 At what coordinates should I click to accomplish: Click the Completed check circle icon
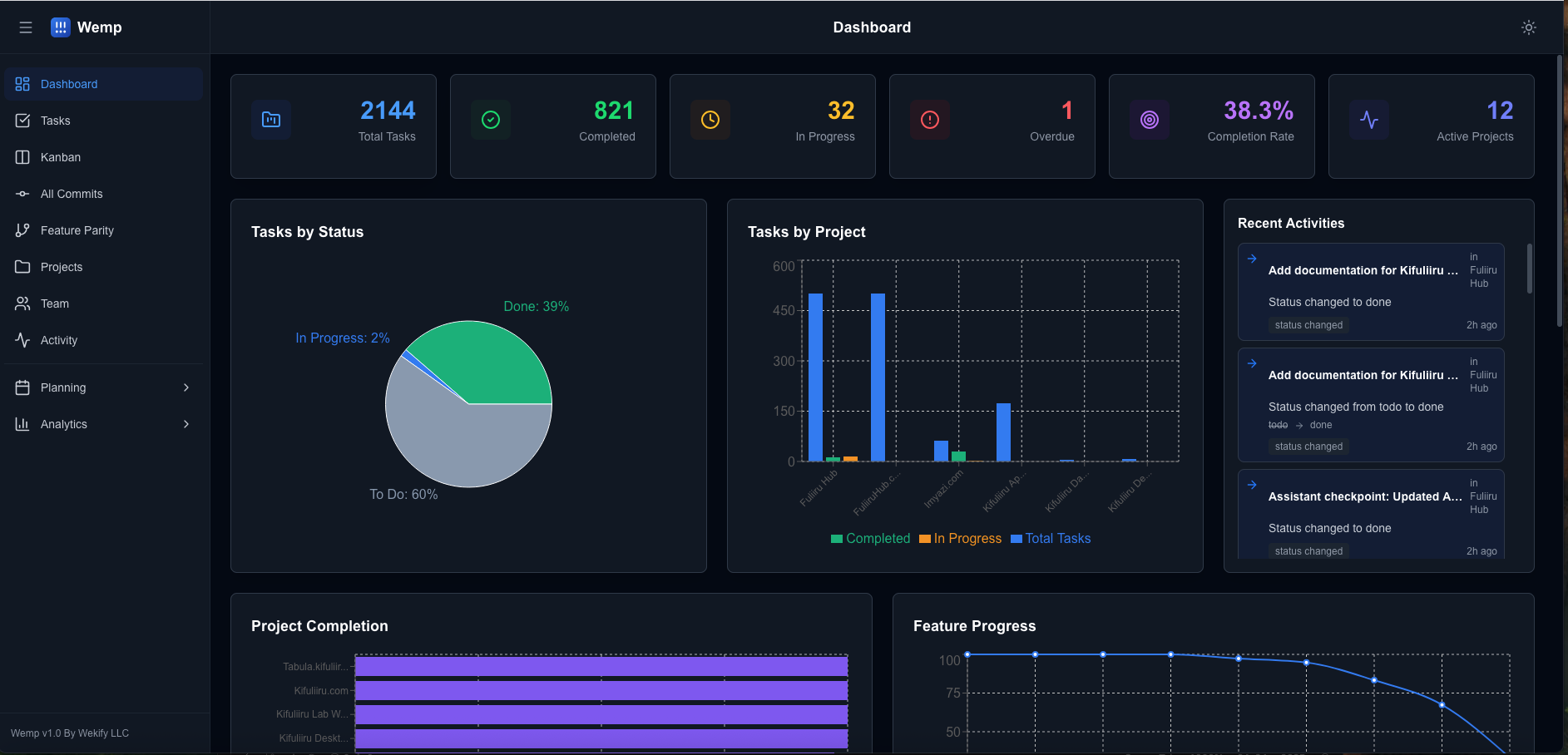pos(491,120)
